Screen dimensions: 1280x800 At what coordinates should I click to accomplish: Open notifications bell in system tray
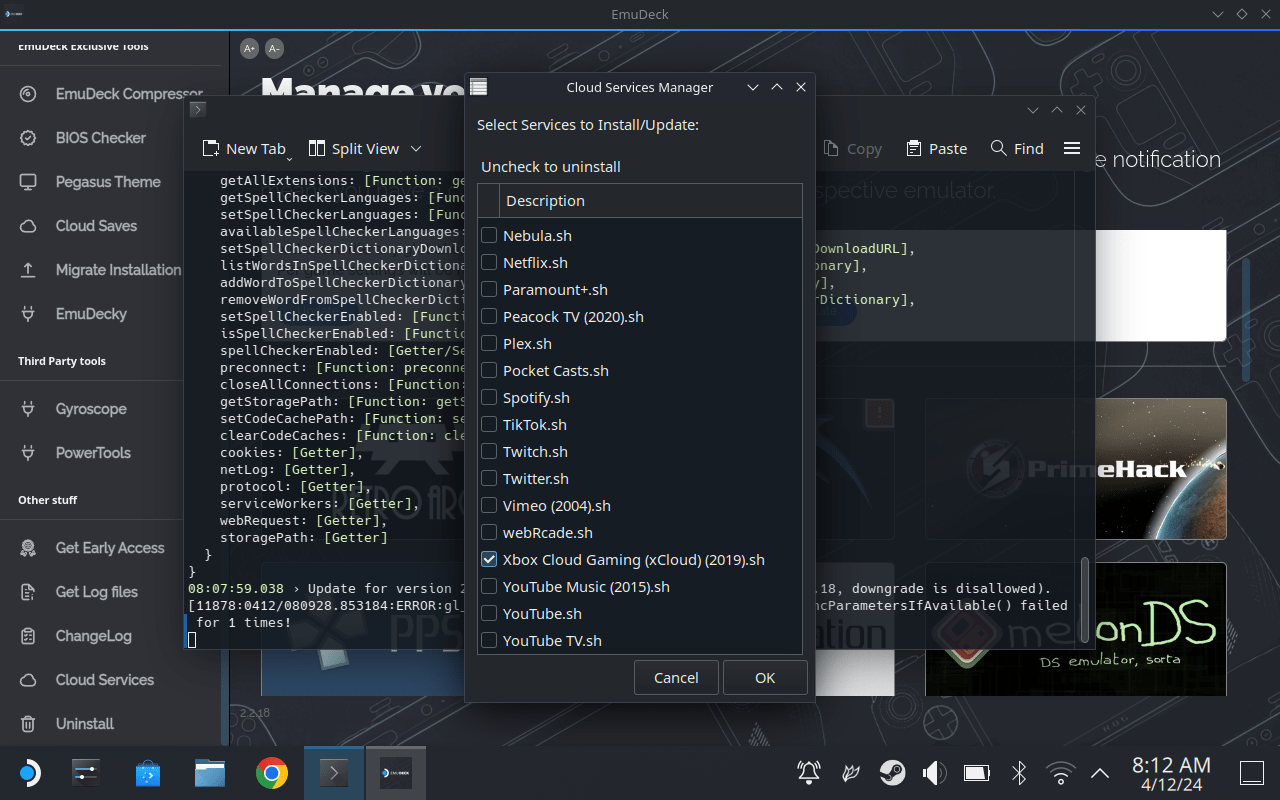809,773
